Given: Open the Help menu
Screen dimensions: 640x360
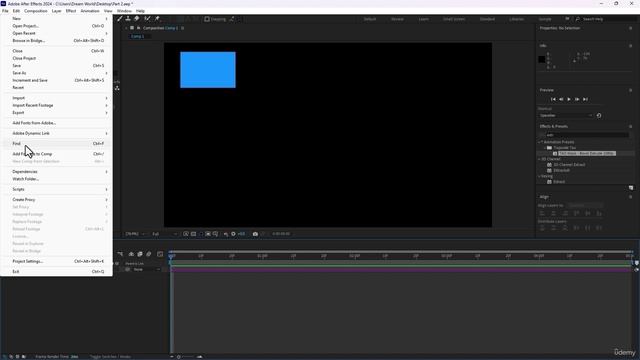Looking at the screenshot, I should (x=140, y=11).
